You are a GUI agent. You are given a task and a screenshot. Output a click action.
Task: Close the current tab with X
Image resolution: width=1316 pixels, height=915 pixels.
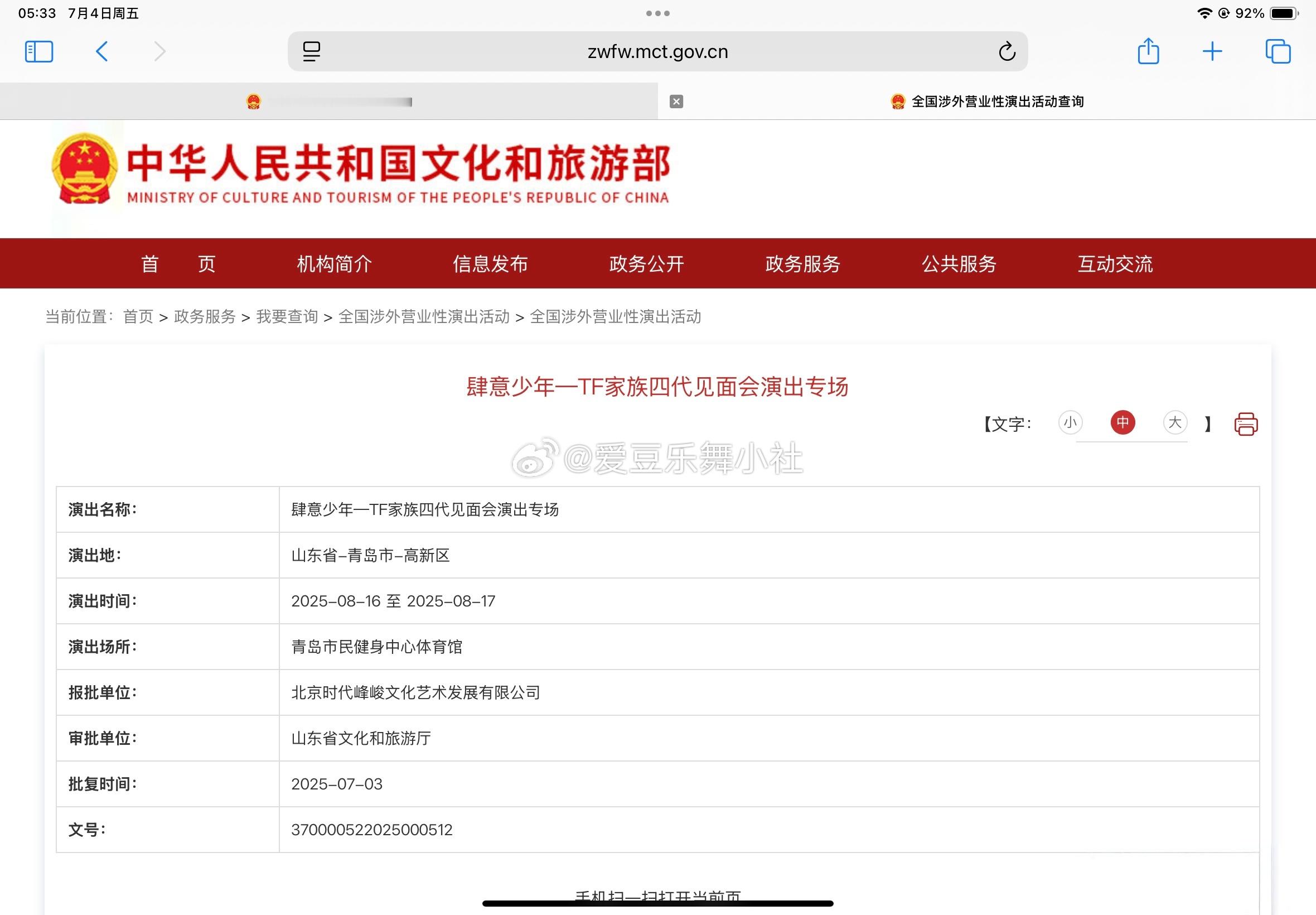[x=676, y=102]
